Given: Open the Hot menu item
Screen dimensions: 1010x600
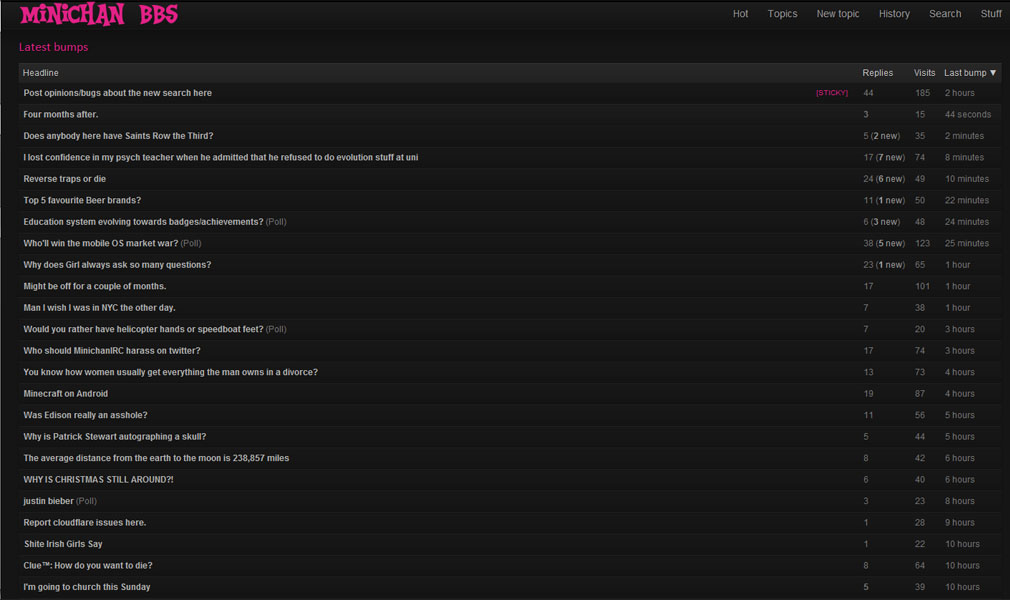Looking at the screenshot, I should click(740, 14).
